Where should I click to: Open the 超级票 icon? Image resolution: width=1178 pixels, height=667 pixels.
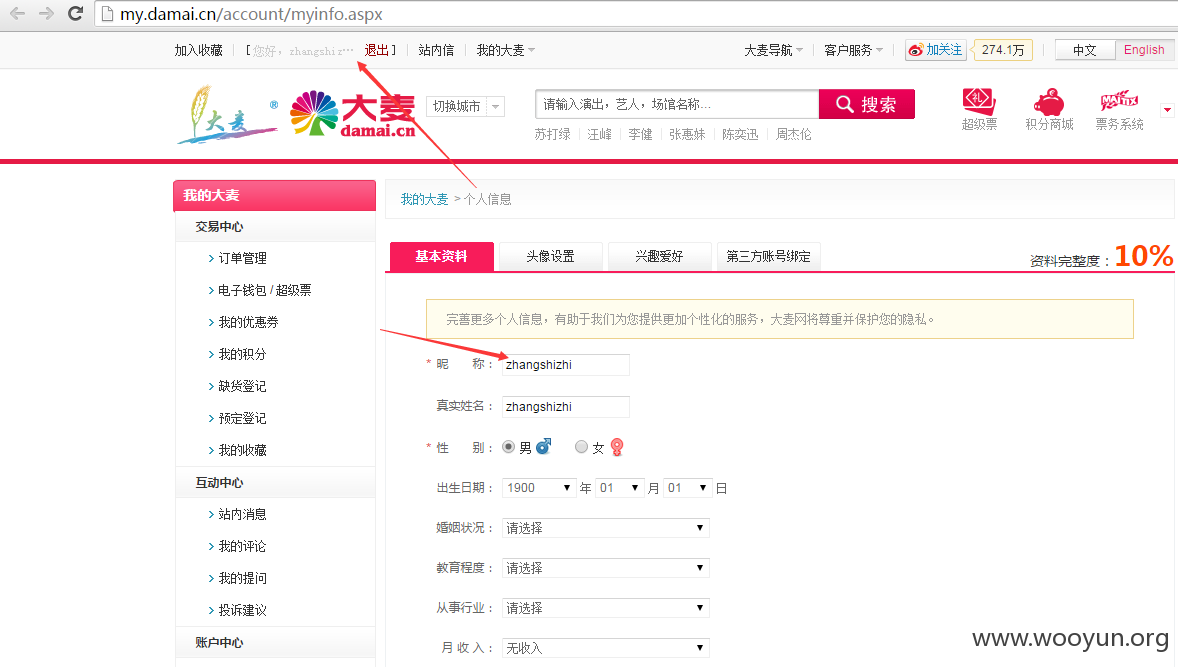979,101
